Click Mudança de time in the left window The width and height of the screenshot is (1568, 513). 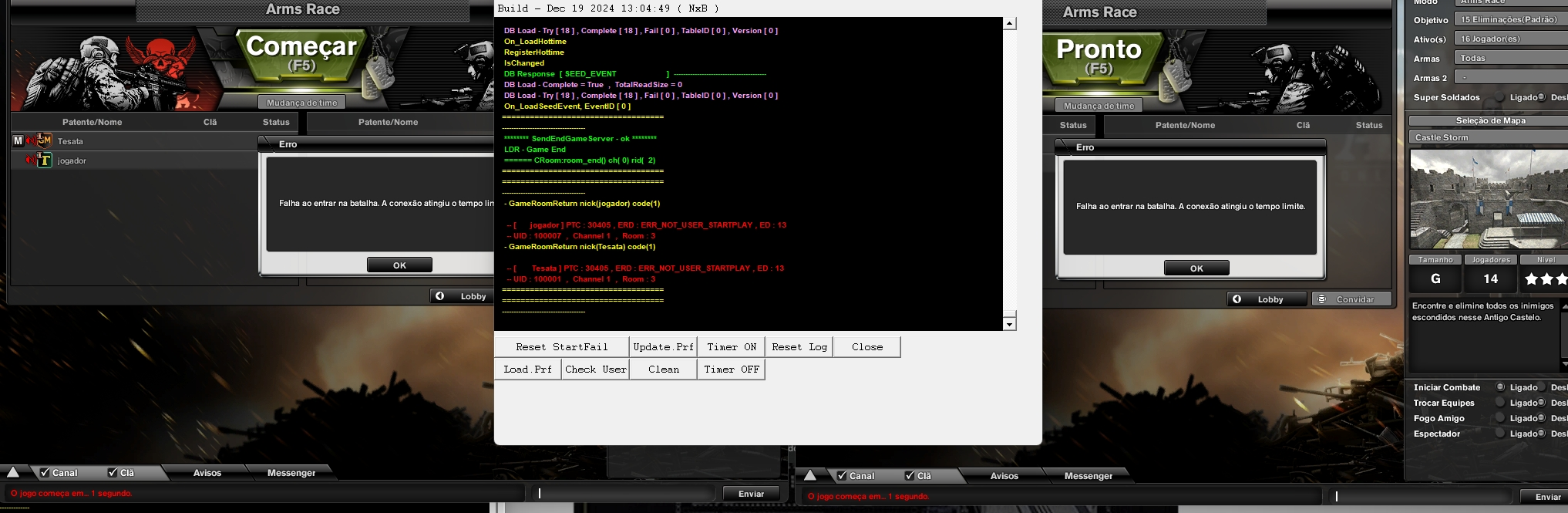[301, 103]
